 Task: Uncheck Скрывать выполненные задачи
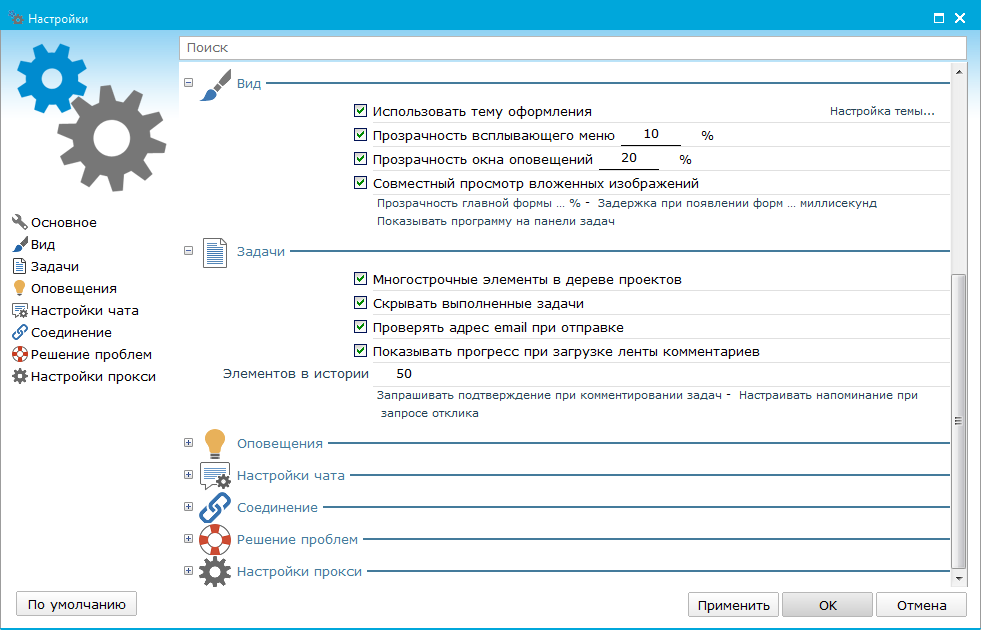click(360, 303)
